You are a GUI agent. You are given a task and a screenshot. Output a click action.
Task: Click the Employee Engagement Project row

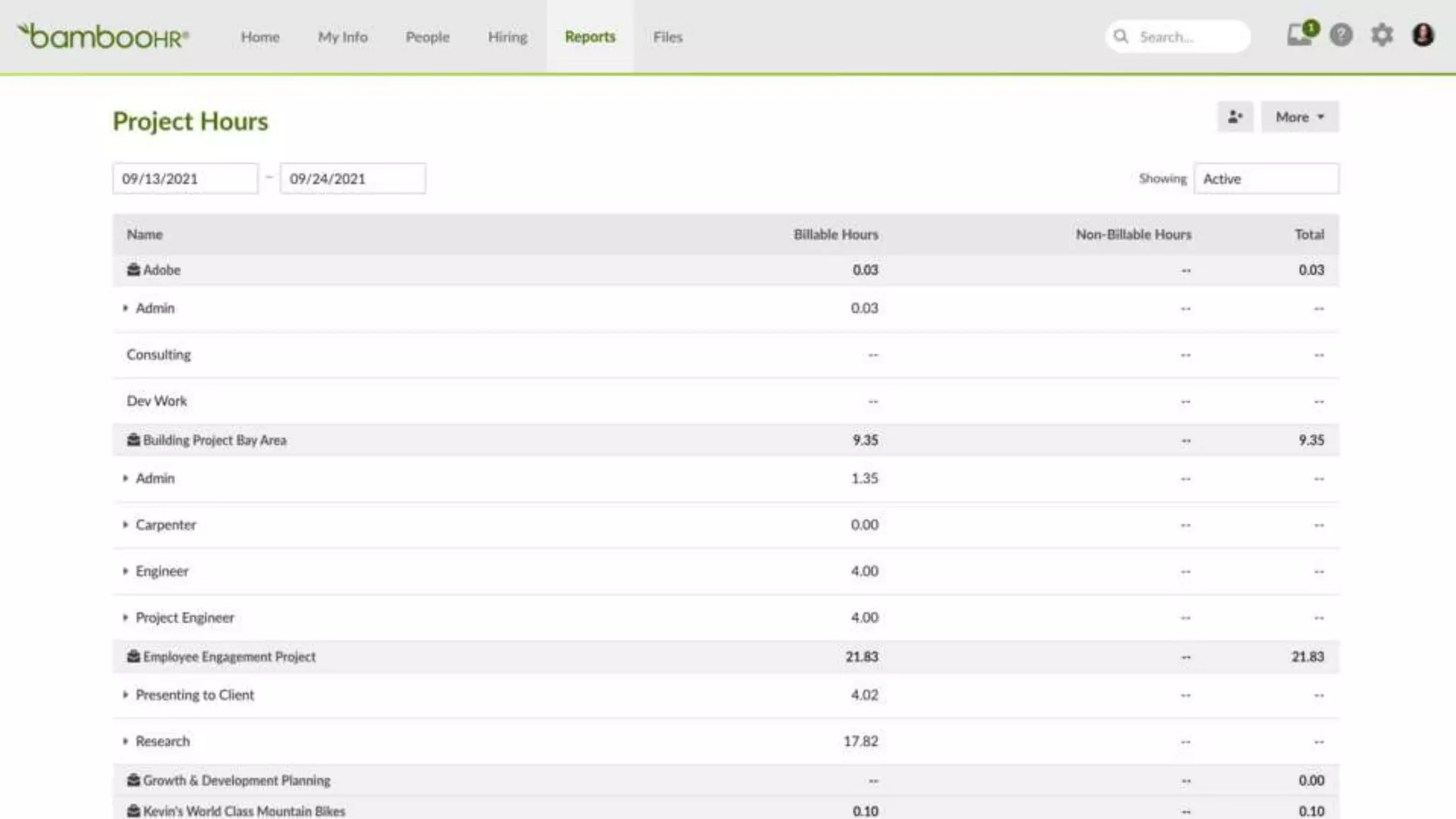click(229, 656)
